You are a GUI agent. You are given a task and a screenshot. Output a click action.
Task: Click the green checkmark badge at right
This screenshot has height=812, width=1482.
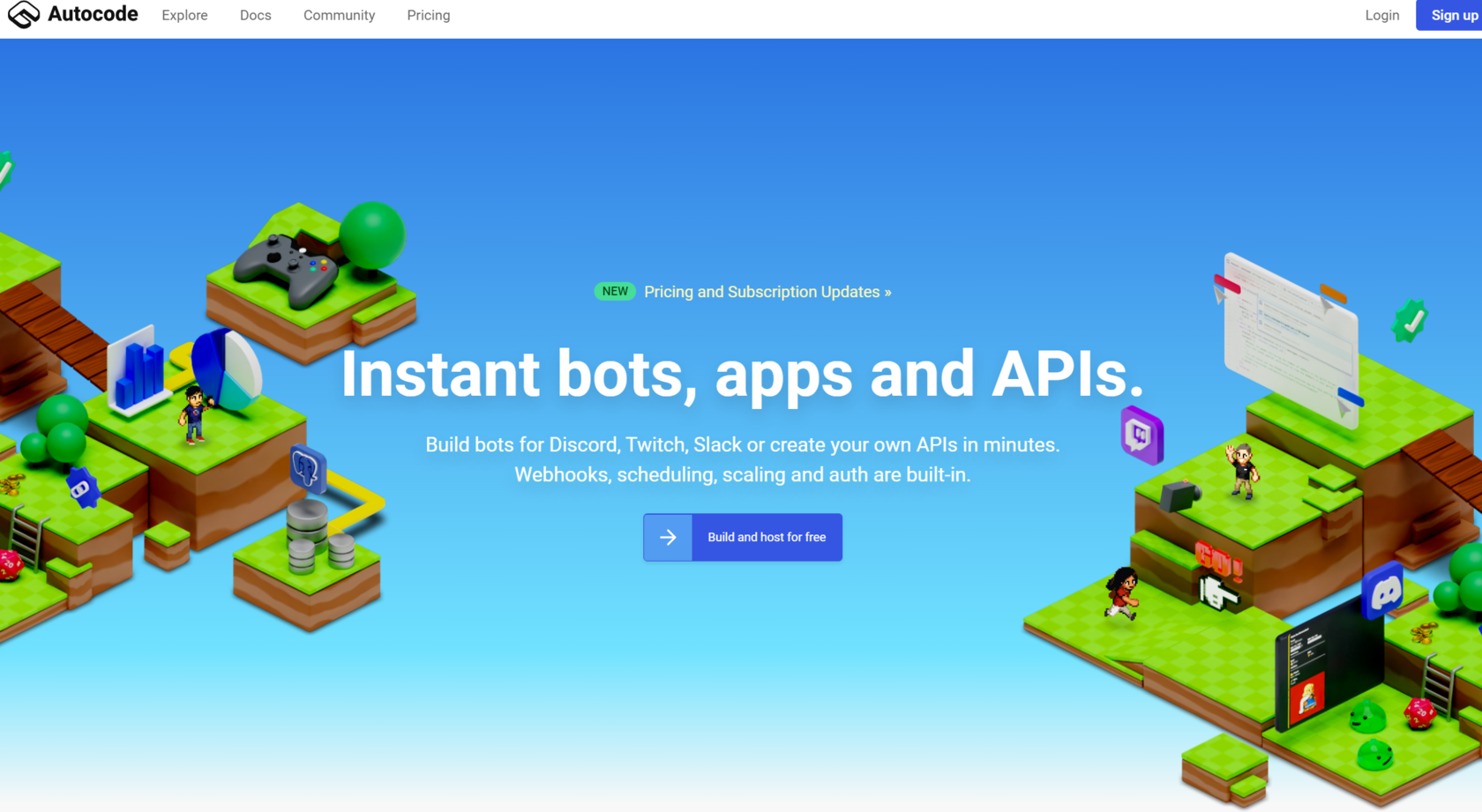1410,321
